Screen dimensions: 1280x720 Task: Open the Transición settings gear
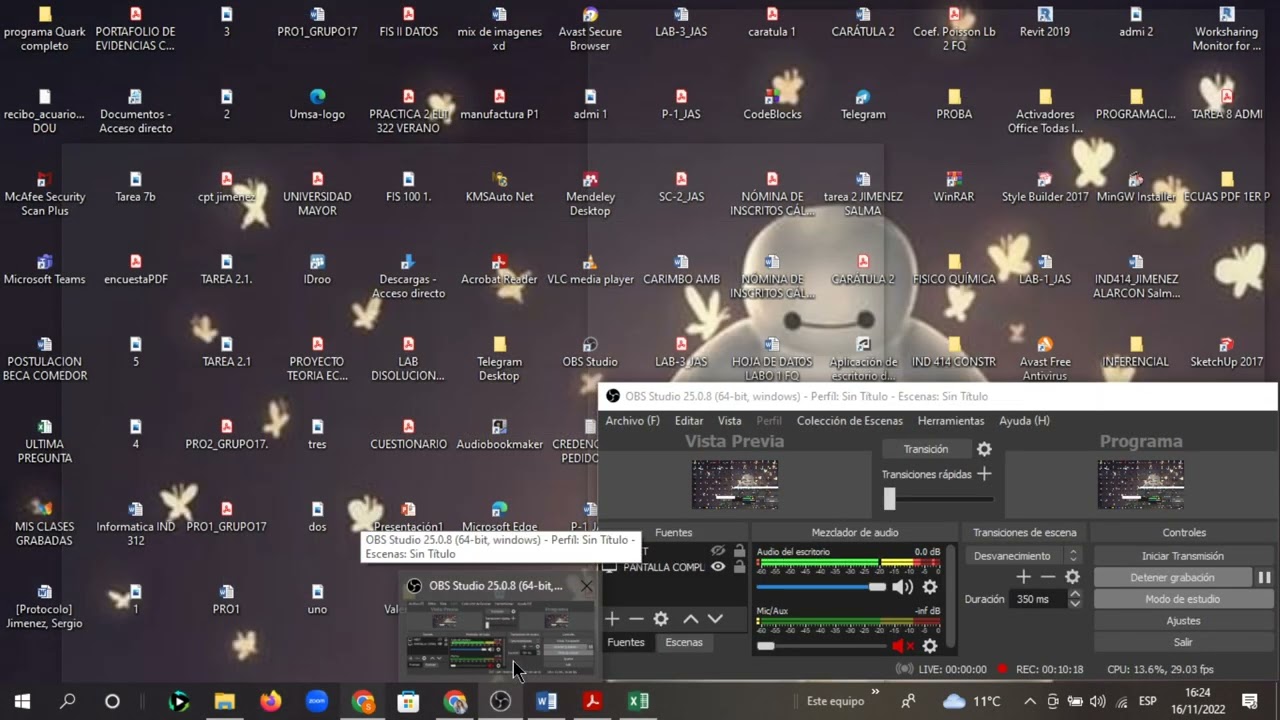click(x=984, y=450)
